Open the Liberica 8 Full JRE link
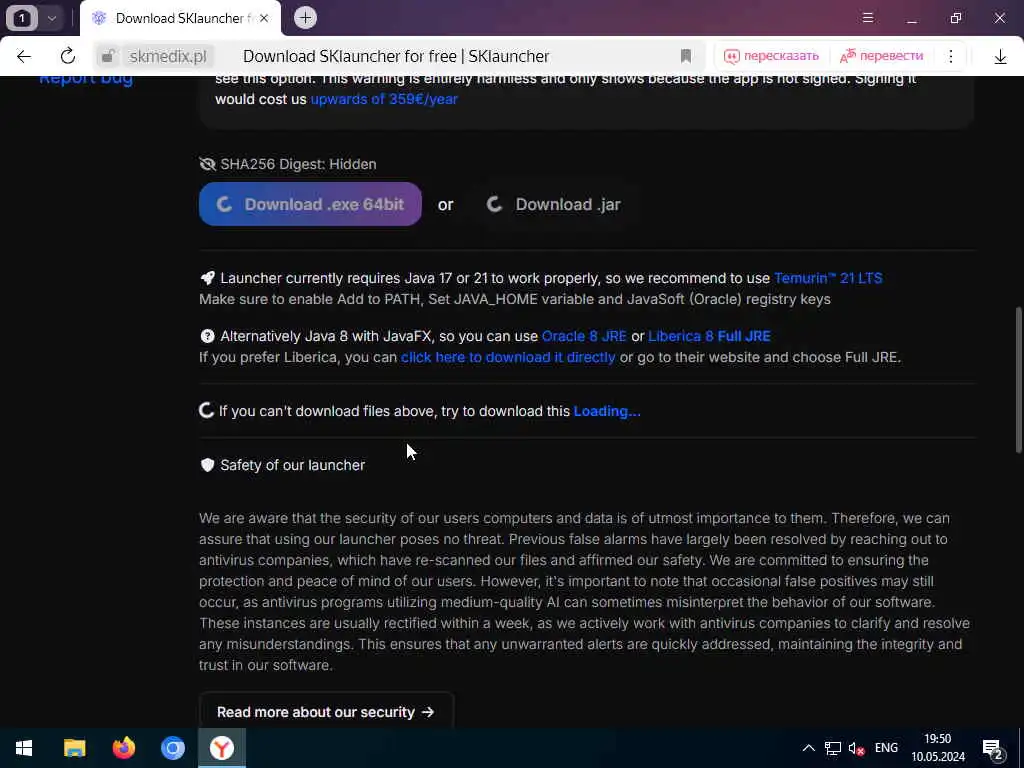This screenshot has height=768, width=1024. coord(709,336)
